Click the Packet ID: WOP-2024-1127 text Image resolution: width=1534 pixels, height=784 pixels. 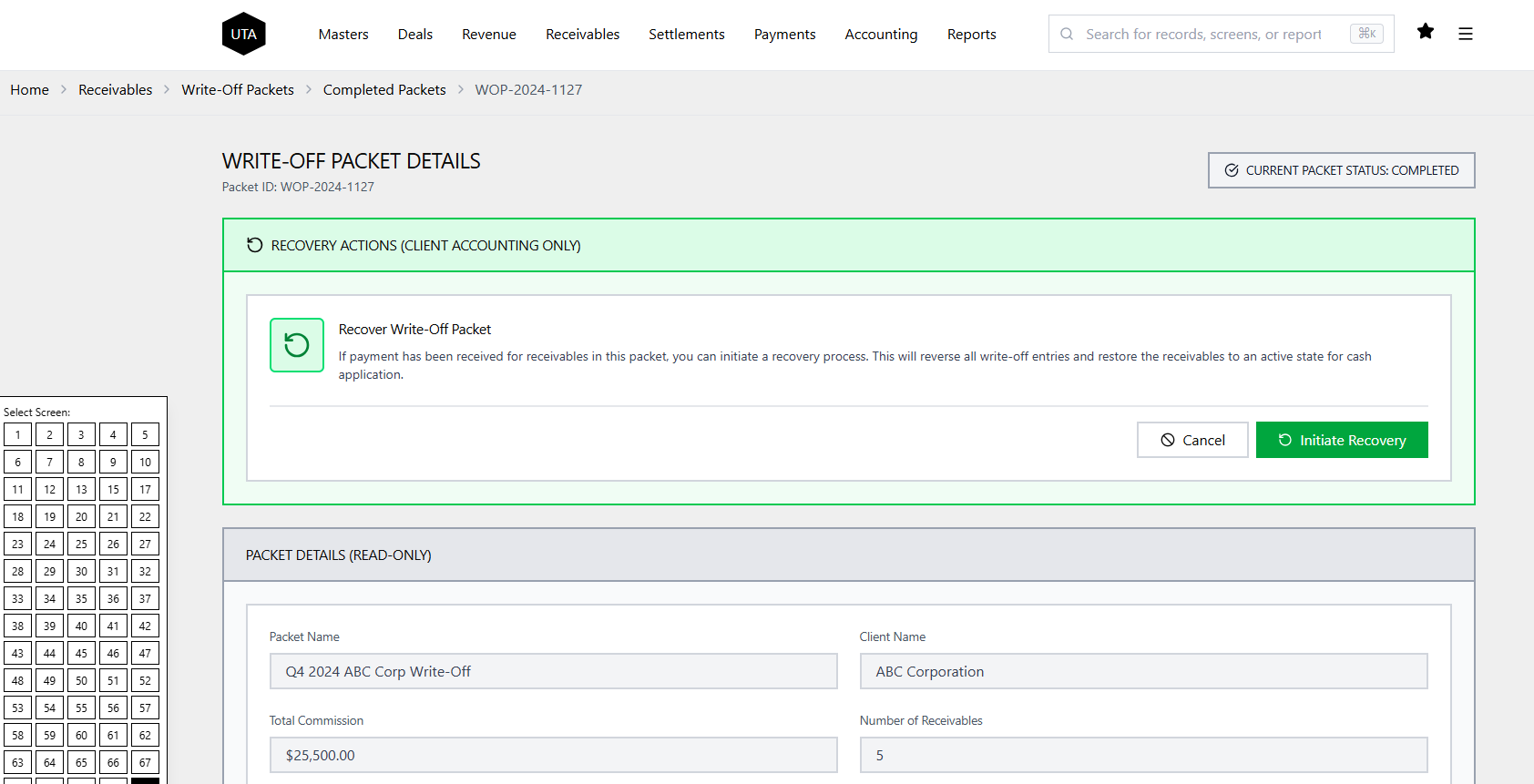298,187
